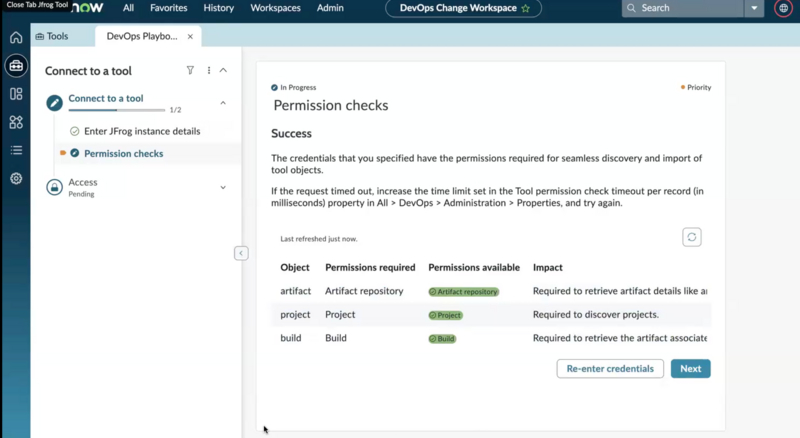
Task: Open the Connect to a tool stage link
Action: point(106,98)
